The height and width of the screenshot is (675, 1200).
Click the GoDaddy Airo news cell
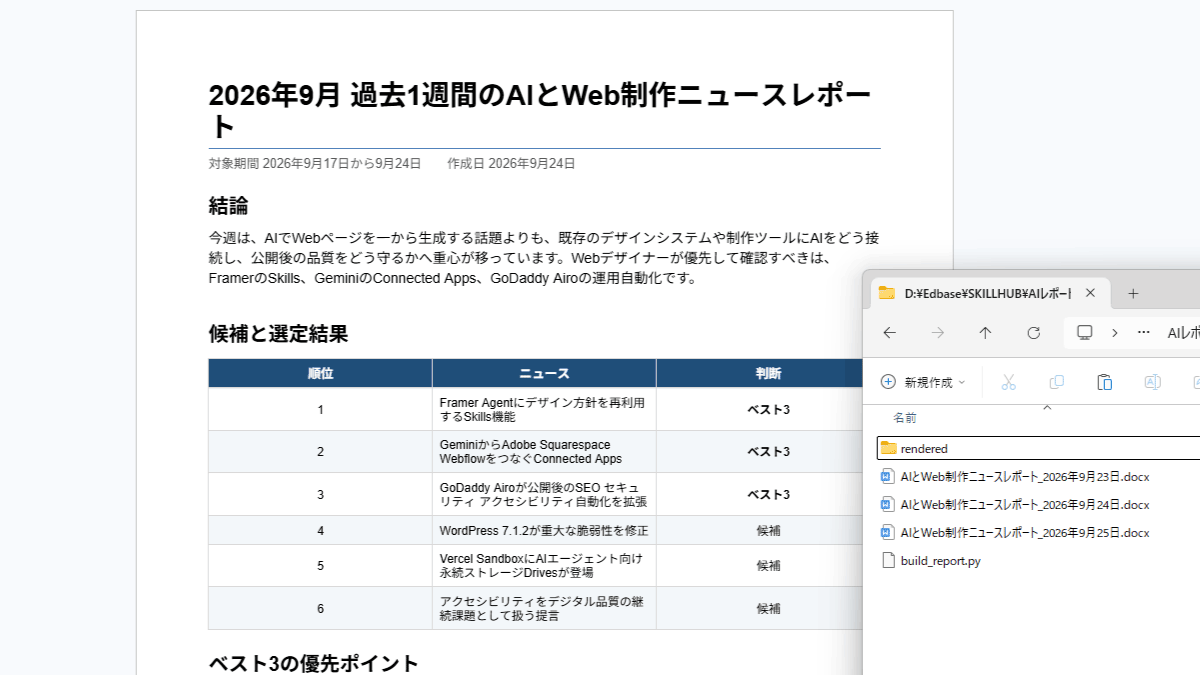[544, 494]
